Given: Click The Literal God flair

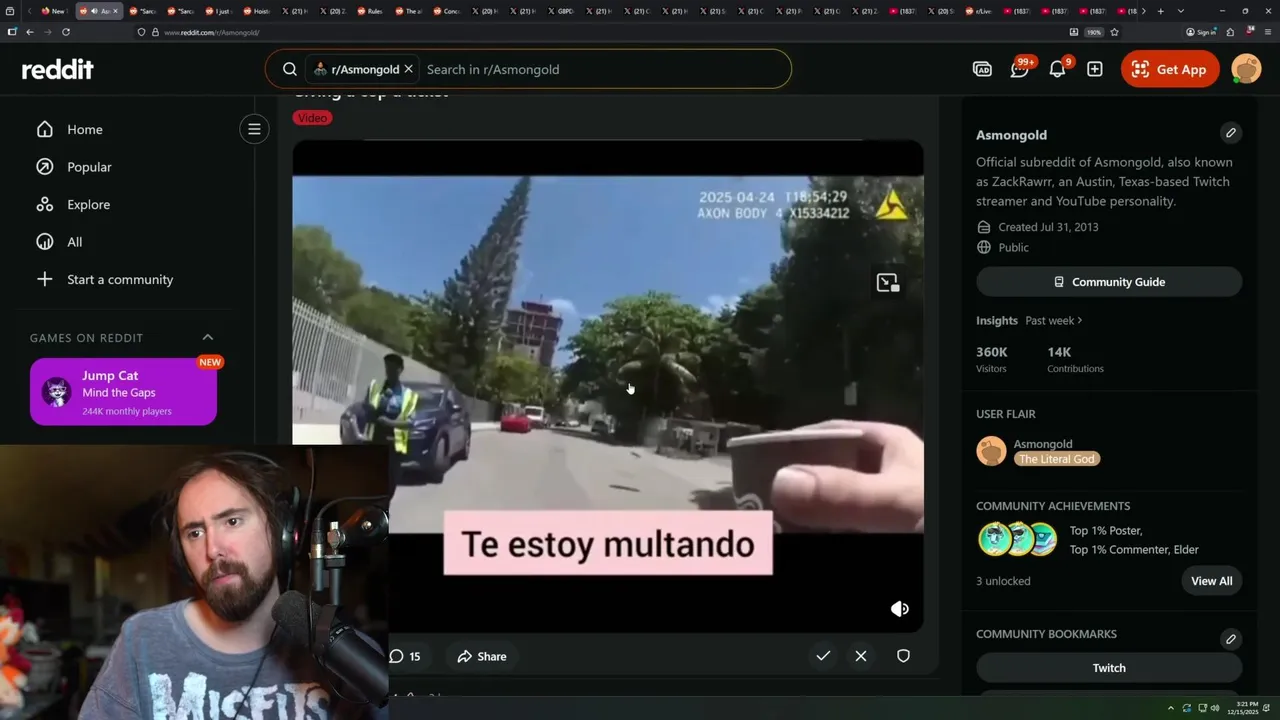Looking at the screenshot, I should click(x=1057, y=459).
